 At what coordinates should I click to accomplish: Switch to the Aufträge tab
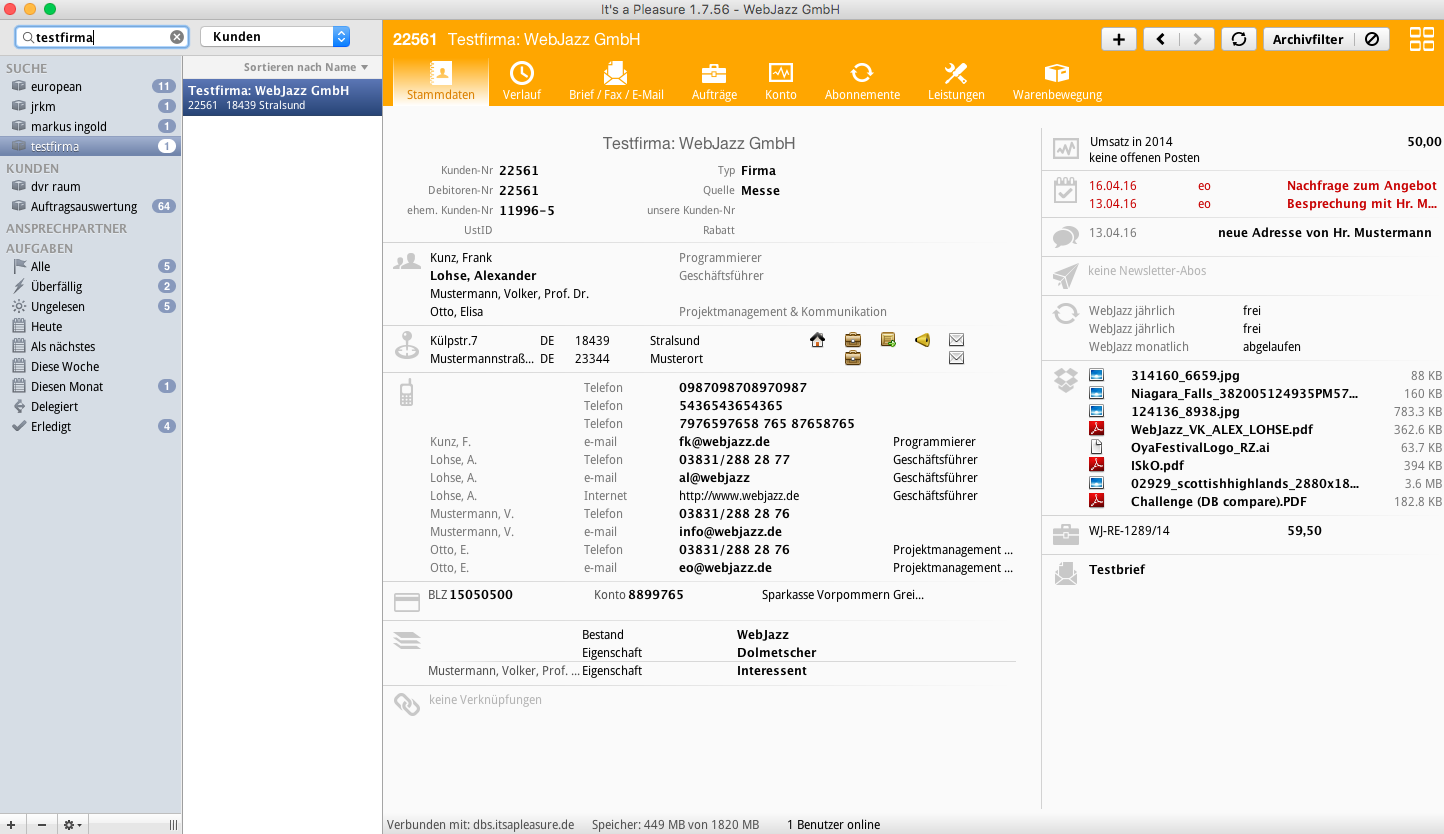[714, 81]
